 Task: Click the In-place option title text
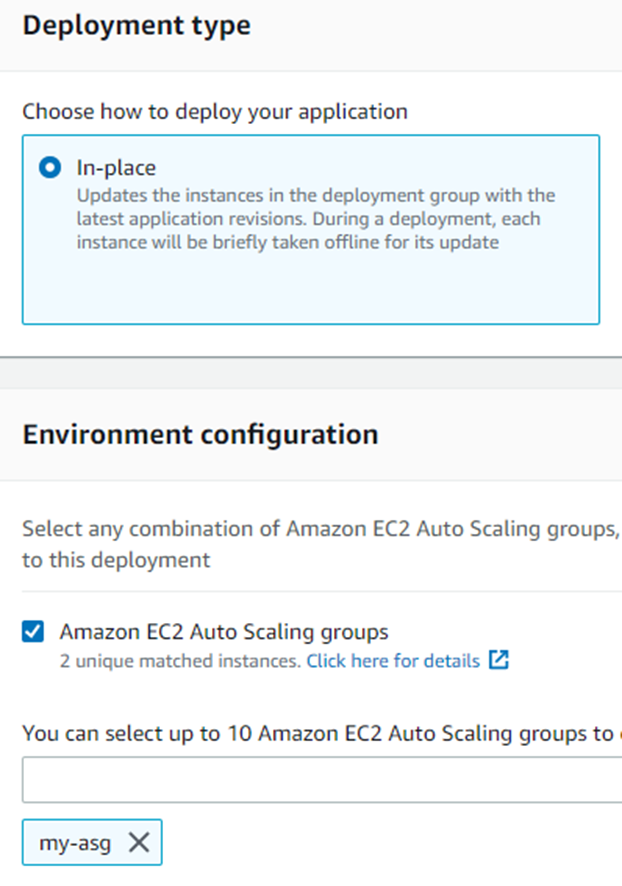tap(116, 168)
